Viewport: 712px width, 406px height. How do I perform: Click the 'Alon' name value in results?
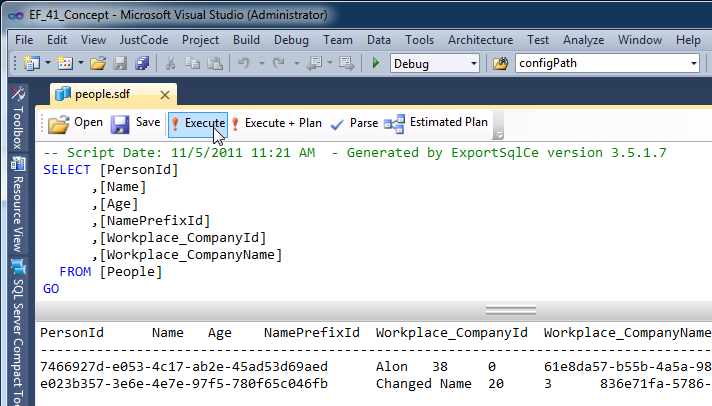coord(391,366)
